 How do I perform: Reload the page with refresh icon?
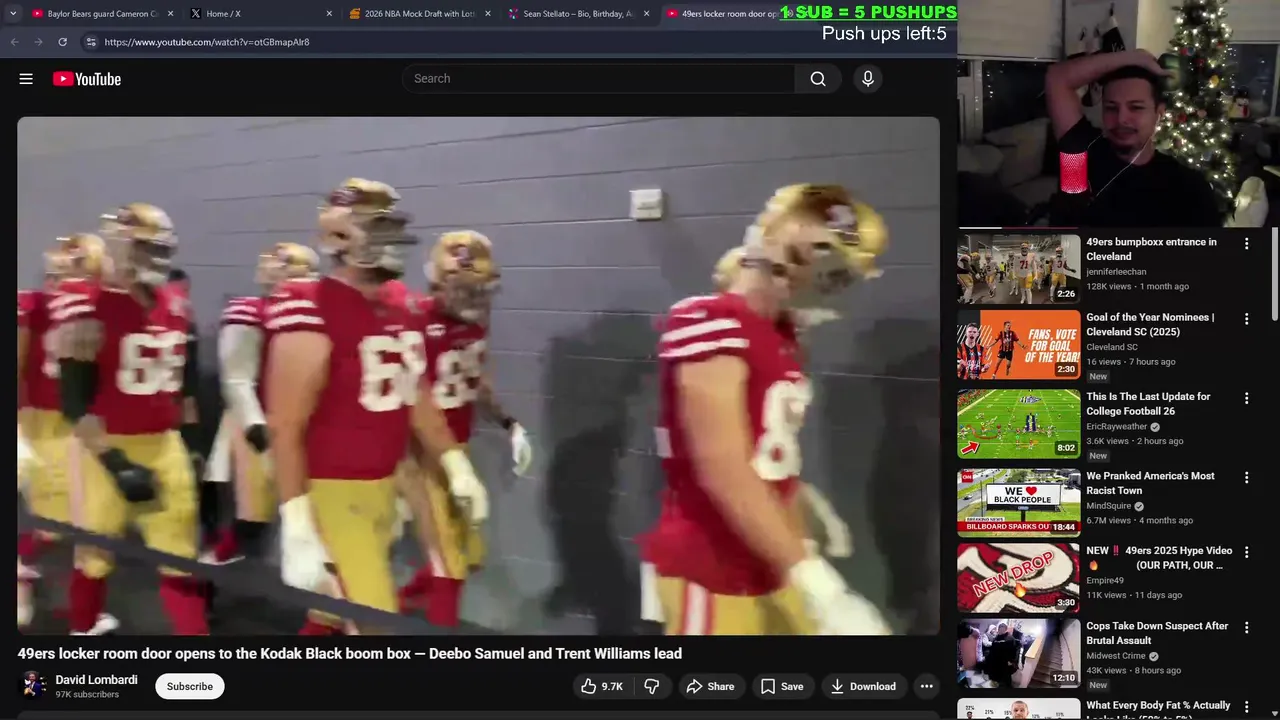point(62,42)
